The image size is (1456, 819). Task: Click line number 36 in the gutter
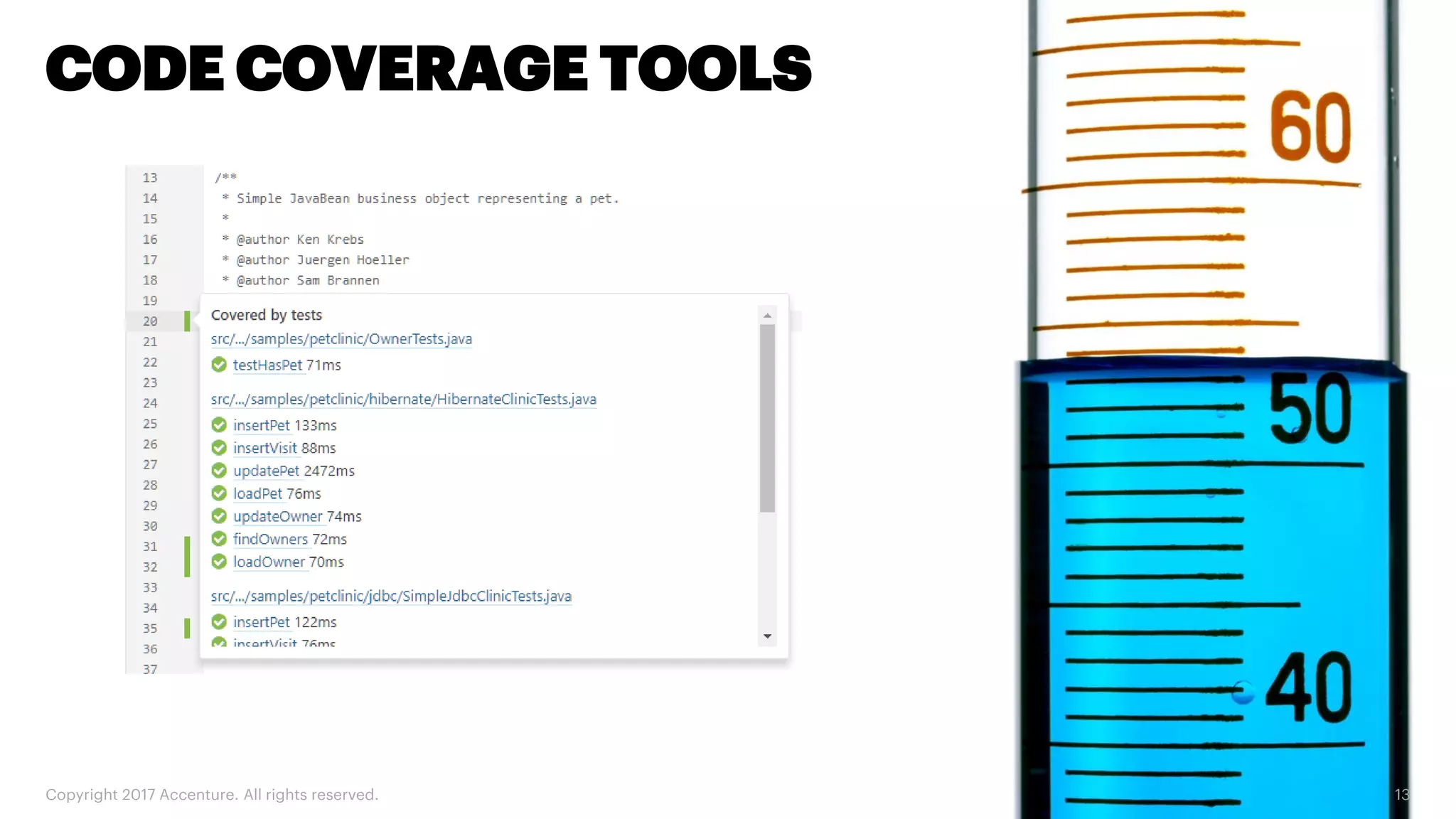click(150, 649)
